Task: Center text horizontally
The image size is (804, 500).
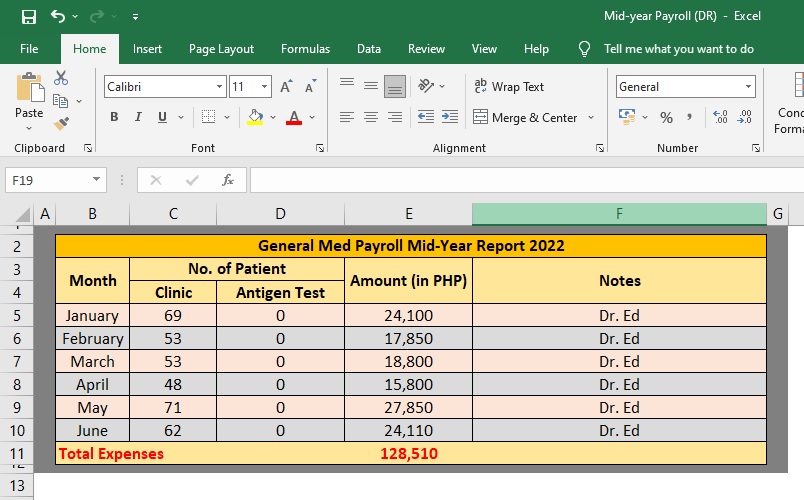Action: (371, 117)
